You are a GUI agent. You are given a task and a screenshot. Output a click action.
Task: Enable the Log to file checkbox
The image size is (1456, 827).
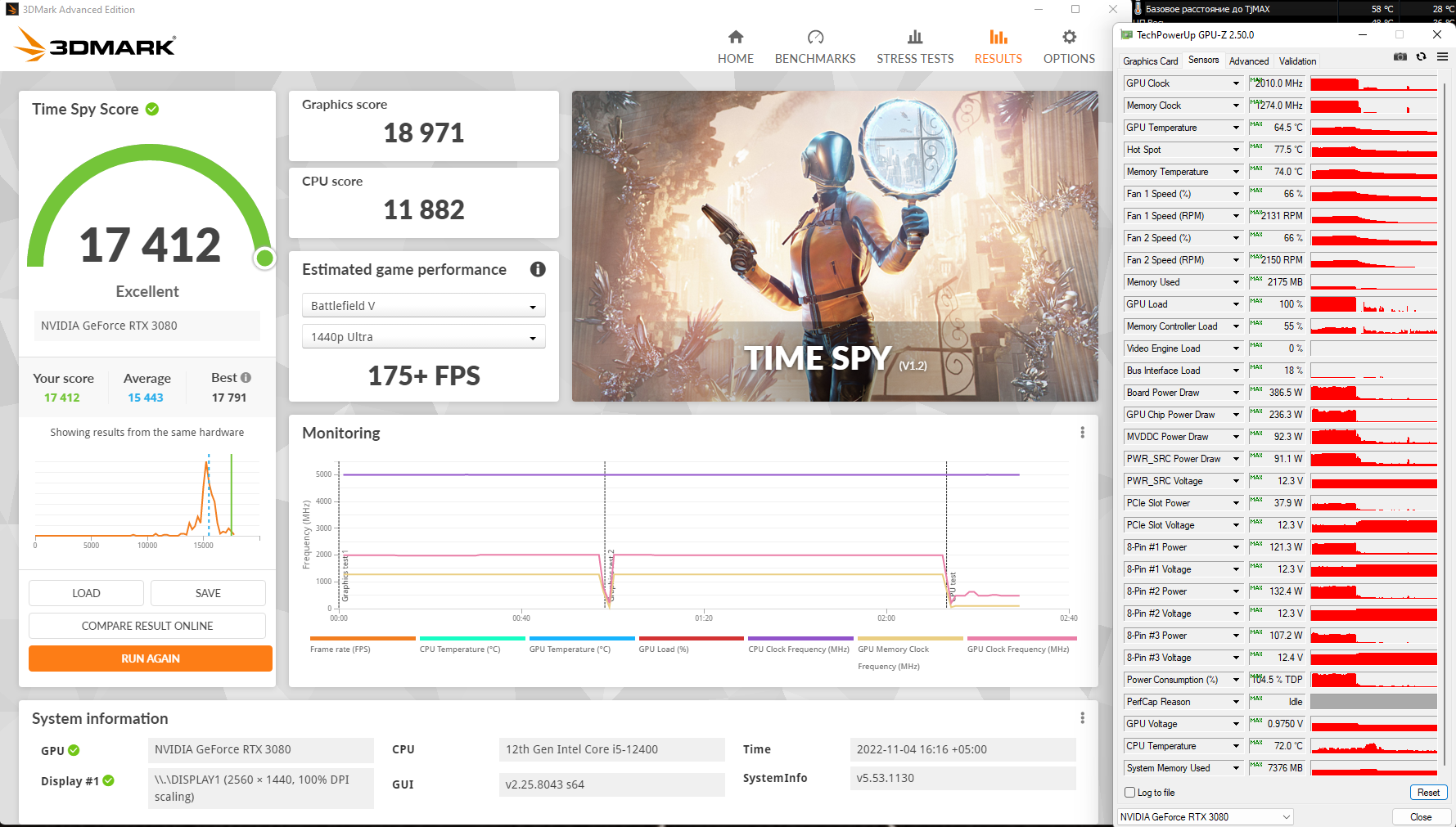1130,793
